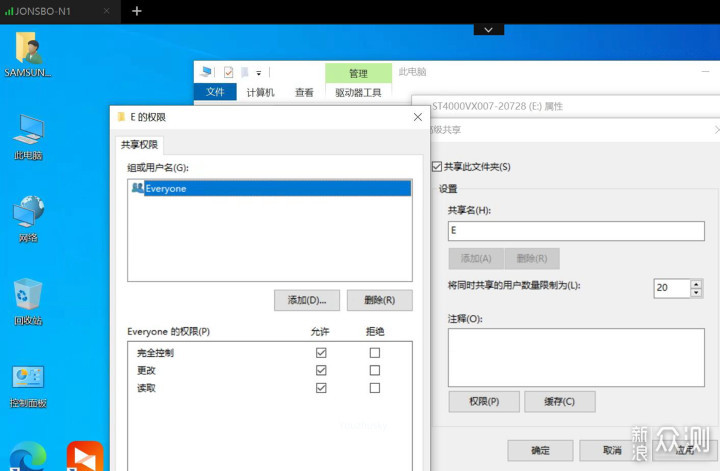Click the user limit number field
Image resolution: width=720 pixels, height=471 pixels.
tap(672, 288)
